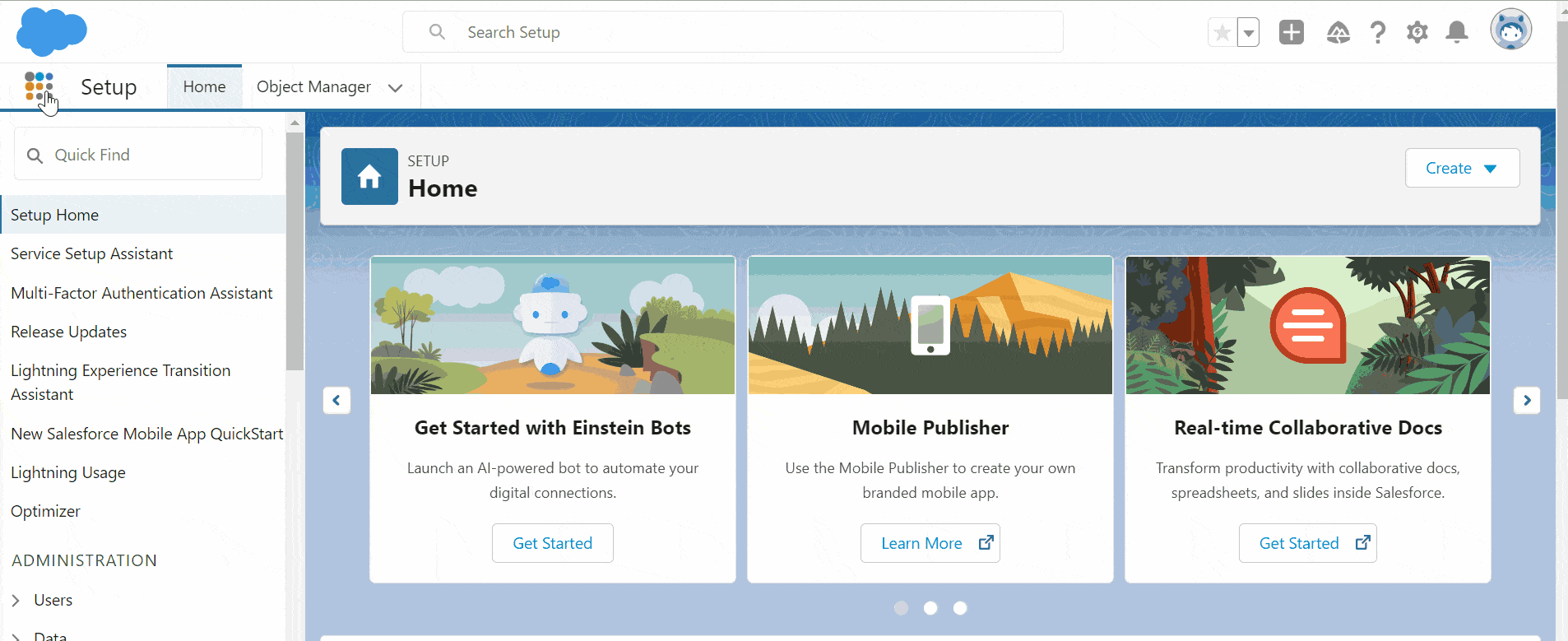Open the App Launcher dots icon
Screen dimensions: 1568x641
tap(39, 86)
